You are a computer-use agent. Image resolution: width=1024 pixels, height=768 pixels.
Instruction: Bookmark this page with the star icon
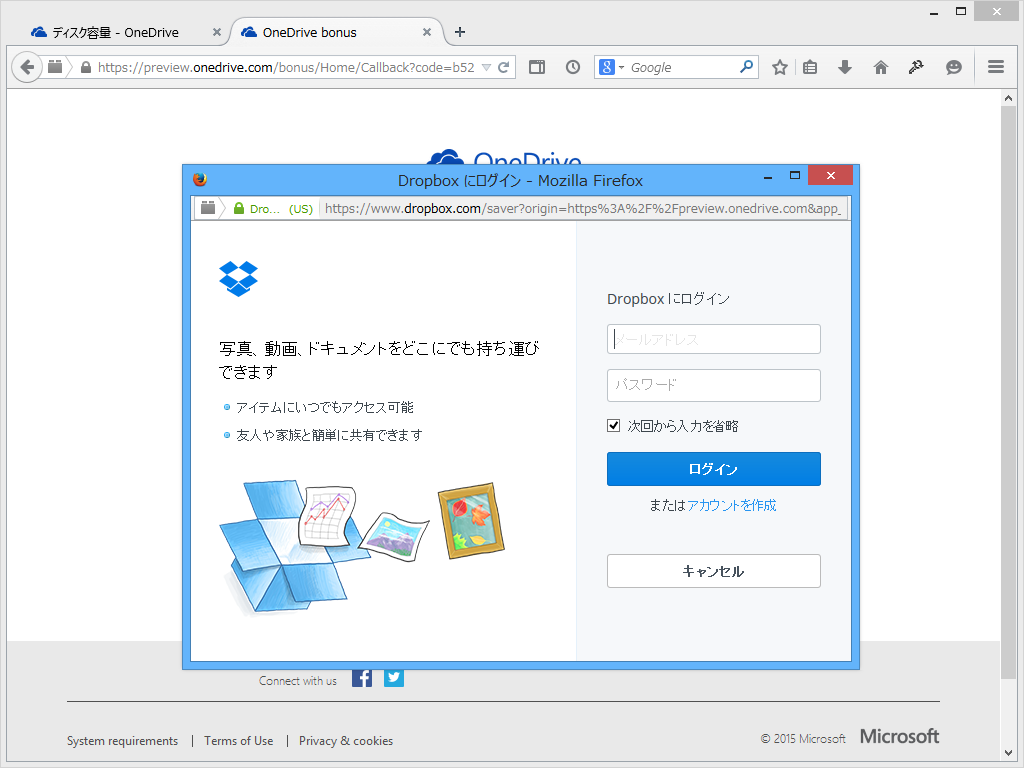tap(779, 66)
